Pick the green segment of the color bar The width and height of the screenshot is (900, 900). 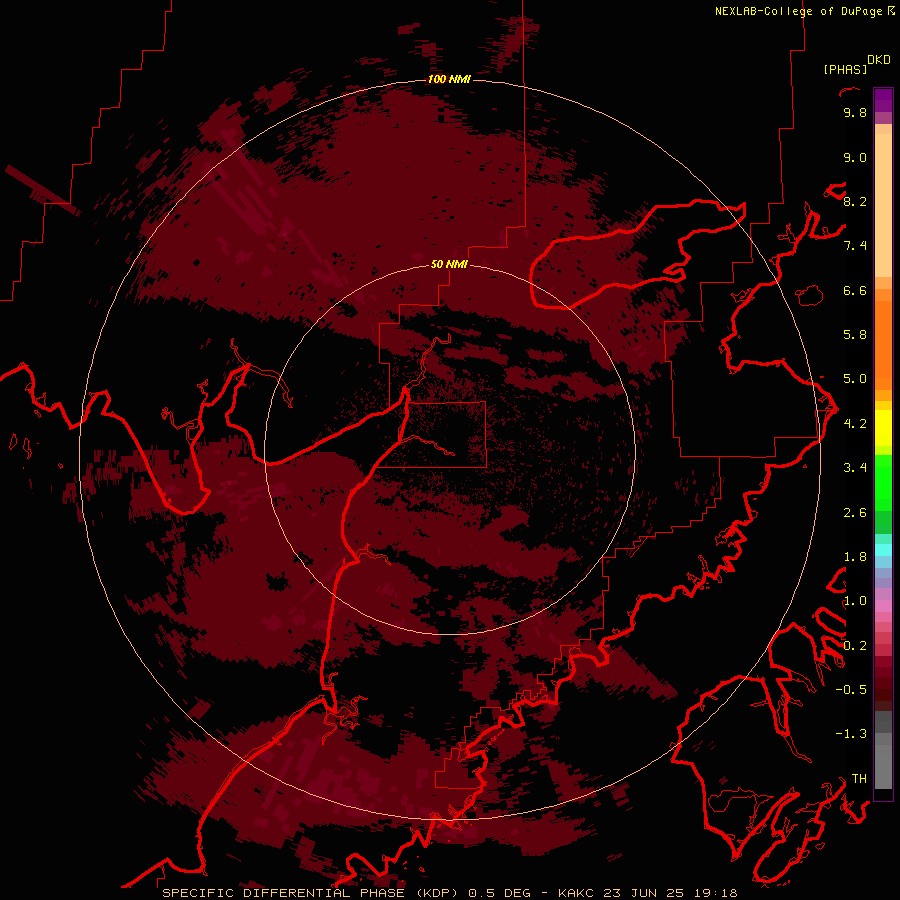tap(883, 482)
